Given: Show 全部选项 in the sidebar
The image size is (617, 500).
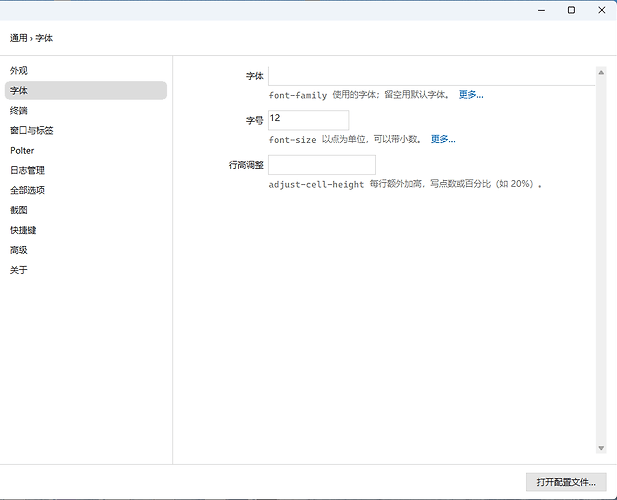Looking at the screenshot, I should click(x=85, y=190).
